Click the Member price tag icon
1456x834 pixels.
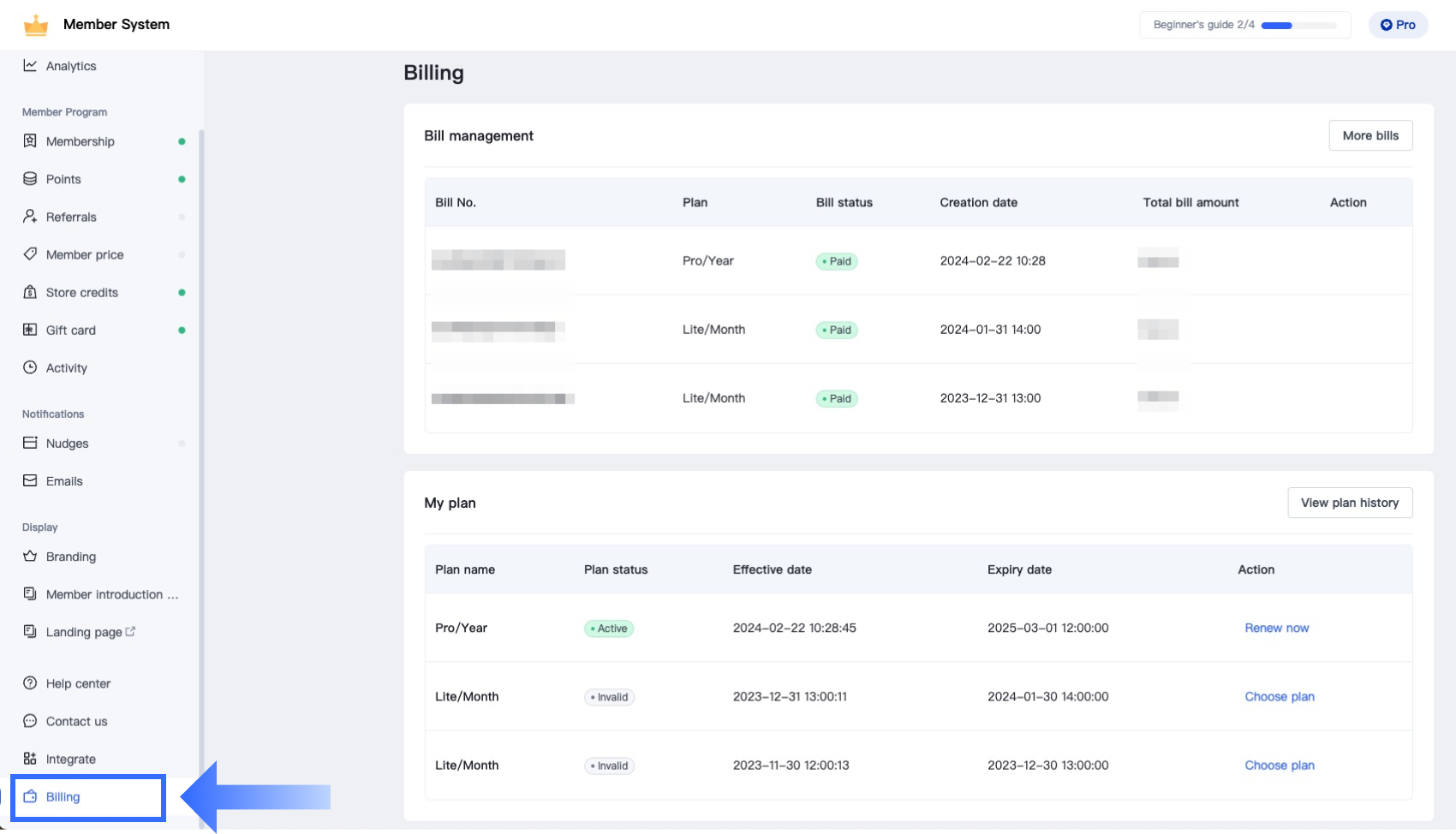[30, 254]
